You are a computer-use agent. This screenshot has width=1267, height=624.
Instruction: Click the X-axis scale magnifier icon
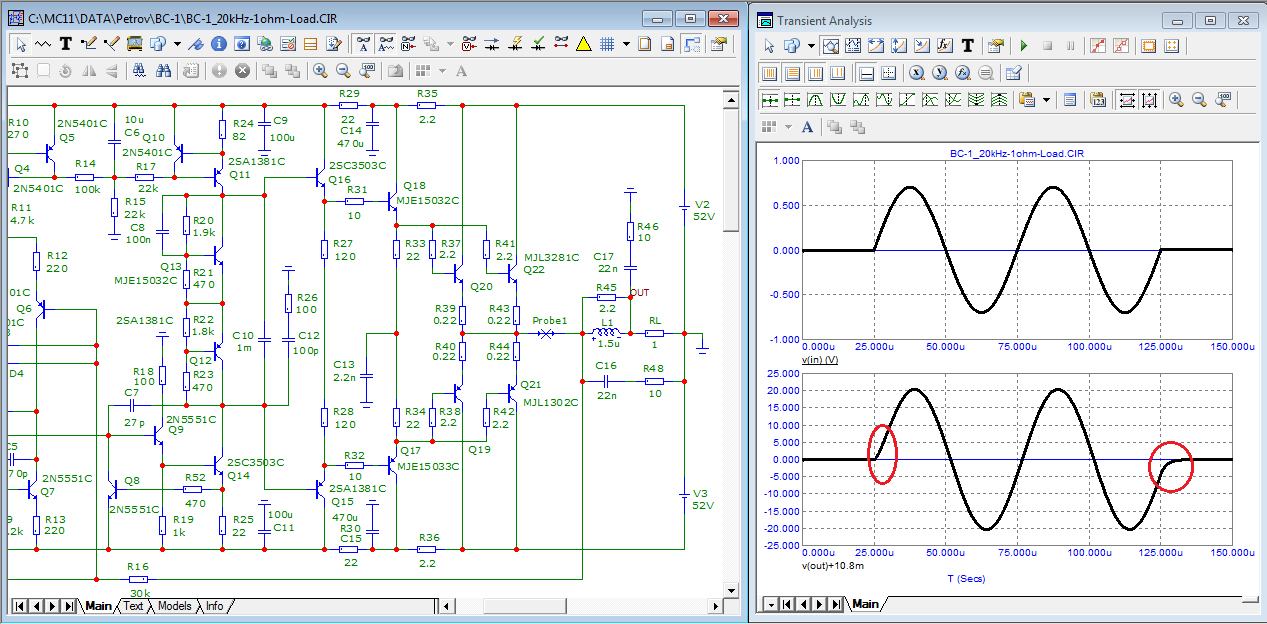tap(915, 72)
